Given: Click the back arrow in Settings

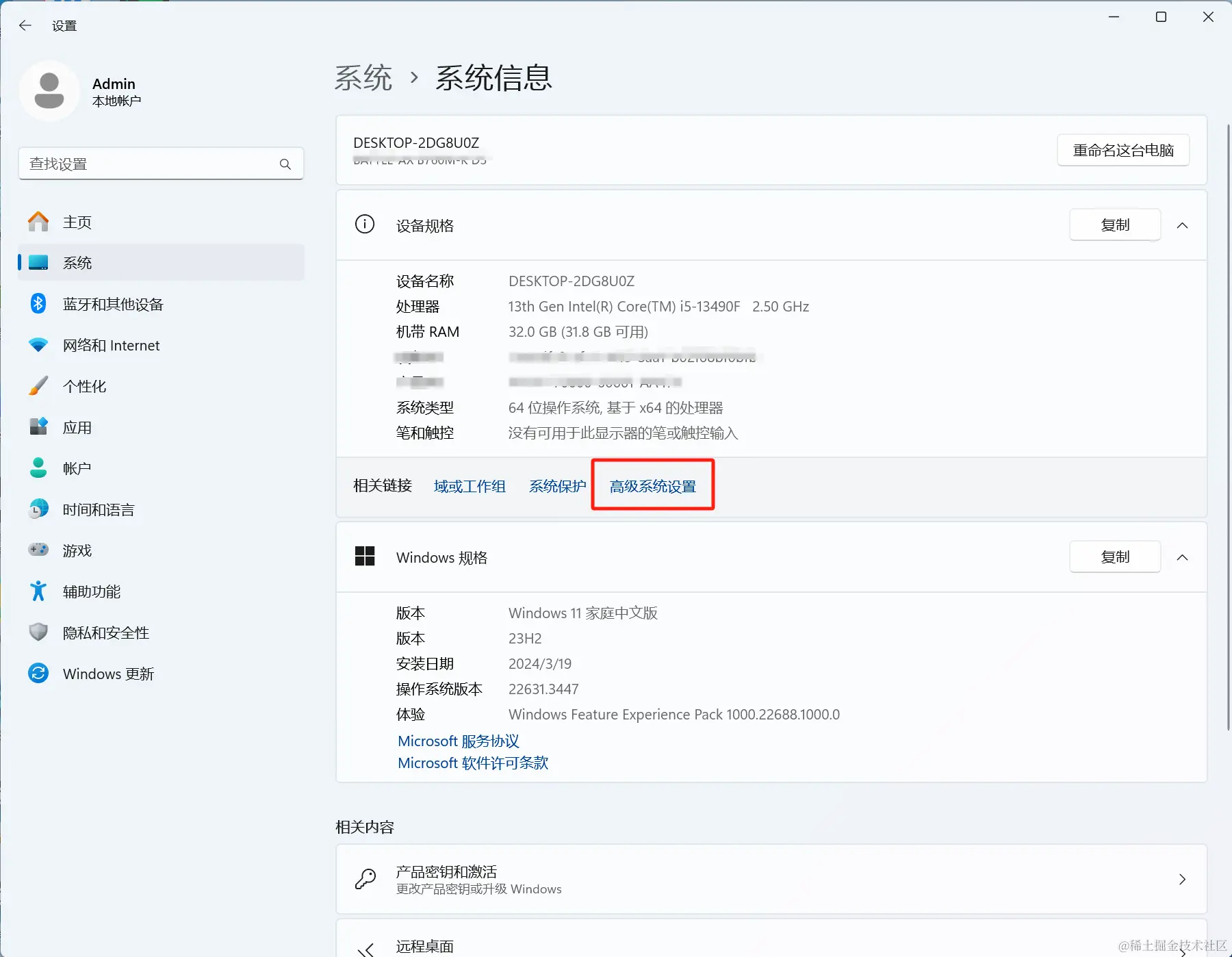Looking at the screenshot, I should (x=25, y=25).
